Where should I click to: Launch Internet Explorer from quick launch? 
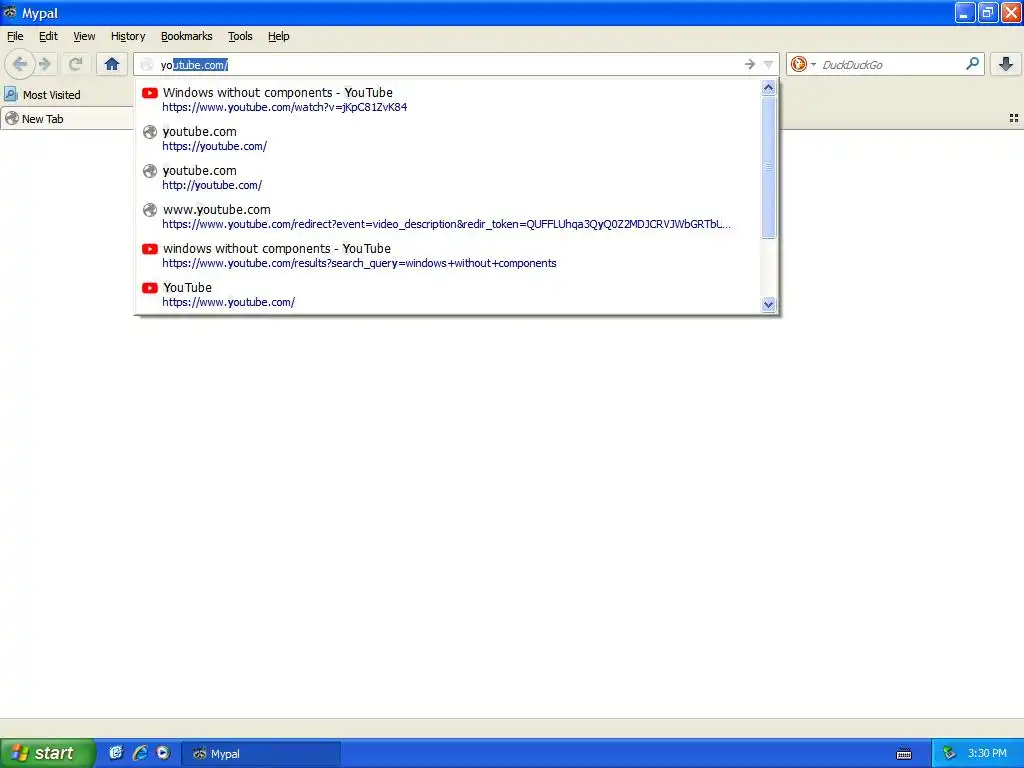point(140,753)
